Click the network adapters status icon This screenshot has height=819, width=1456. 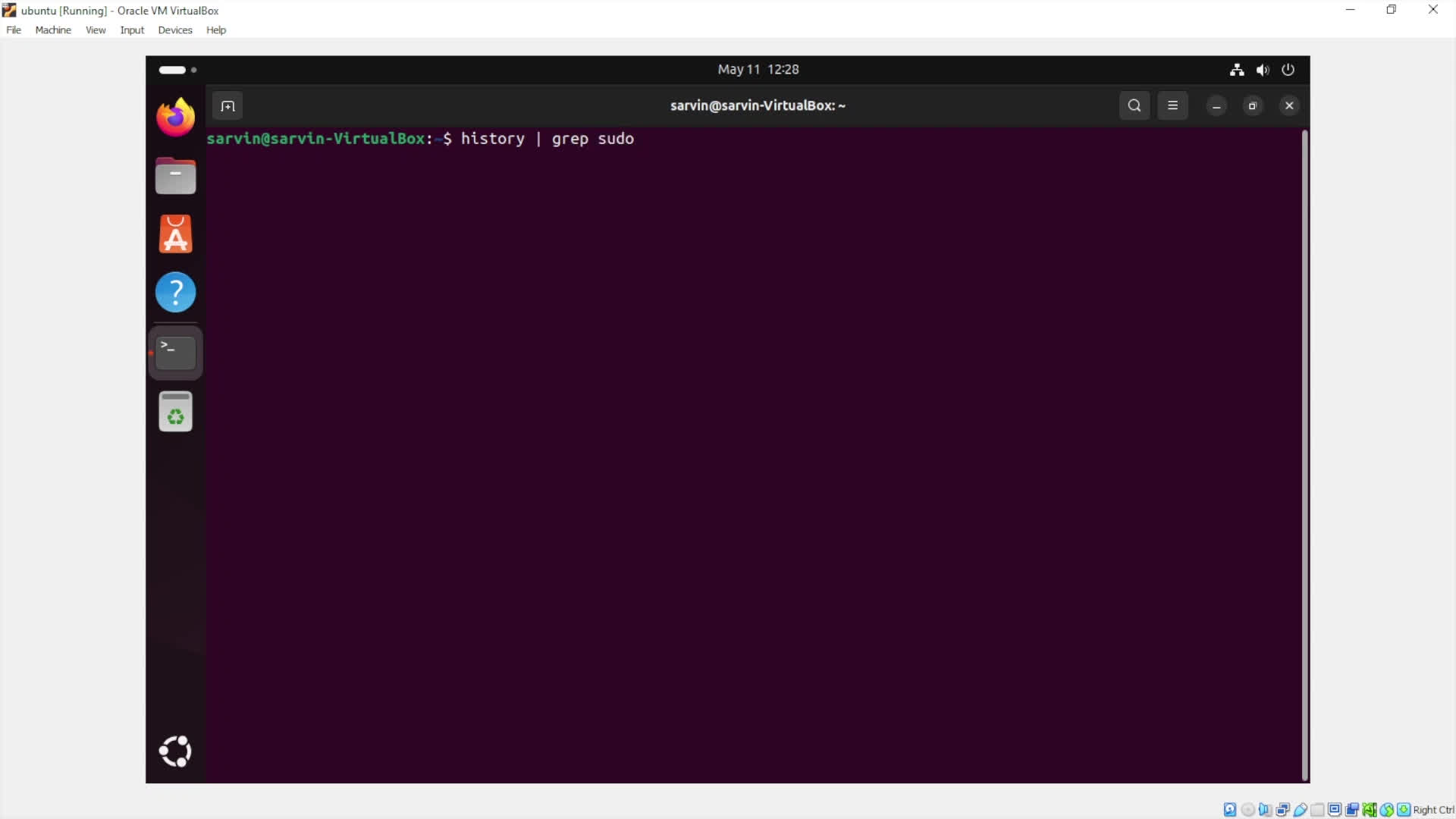(x=1282, y=810)
